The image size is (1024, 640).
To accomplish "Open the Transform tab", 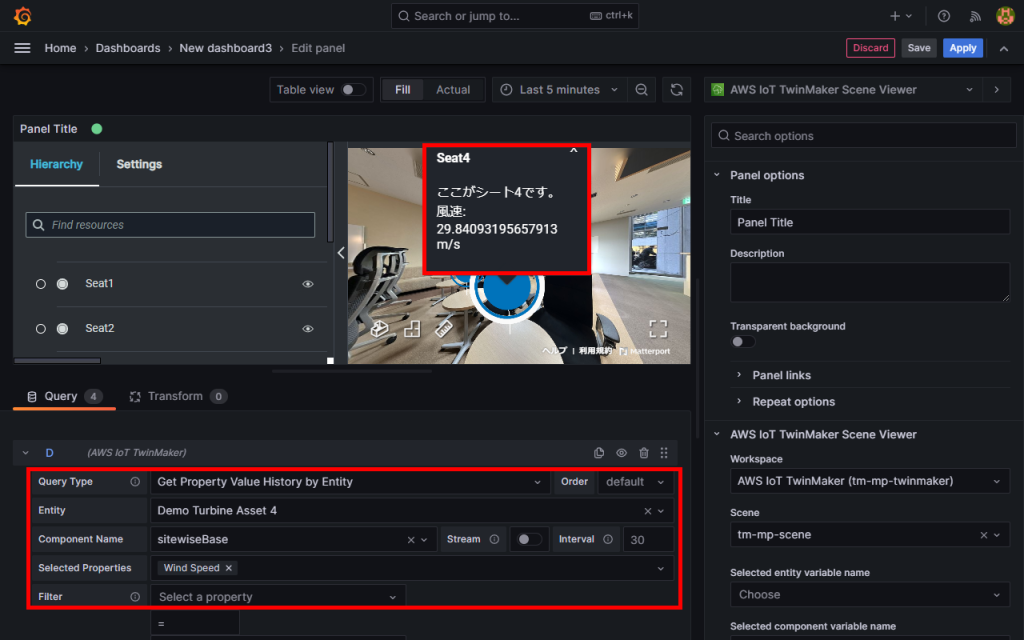I will (x=178, y=396).
